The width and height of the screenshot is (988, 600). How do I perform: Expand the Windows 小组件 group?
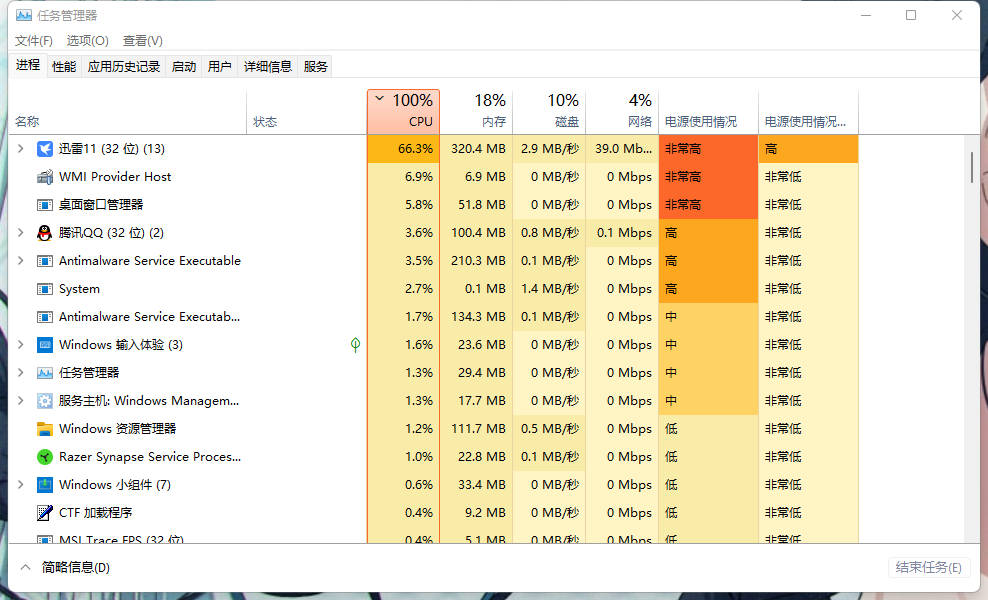pyautogui.click(x=21, y=485)
